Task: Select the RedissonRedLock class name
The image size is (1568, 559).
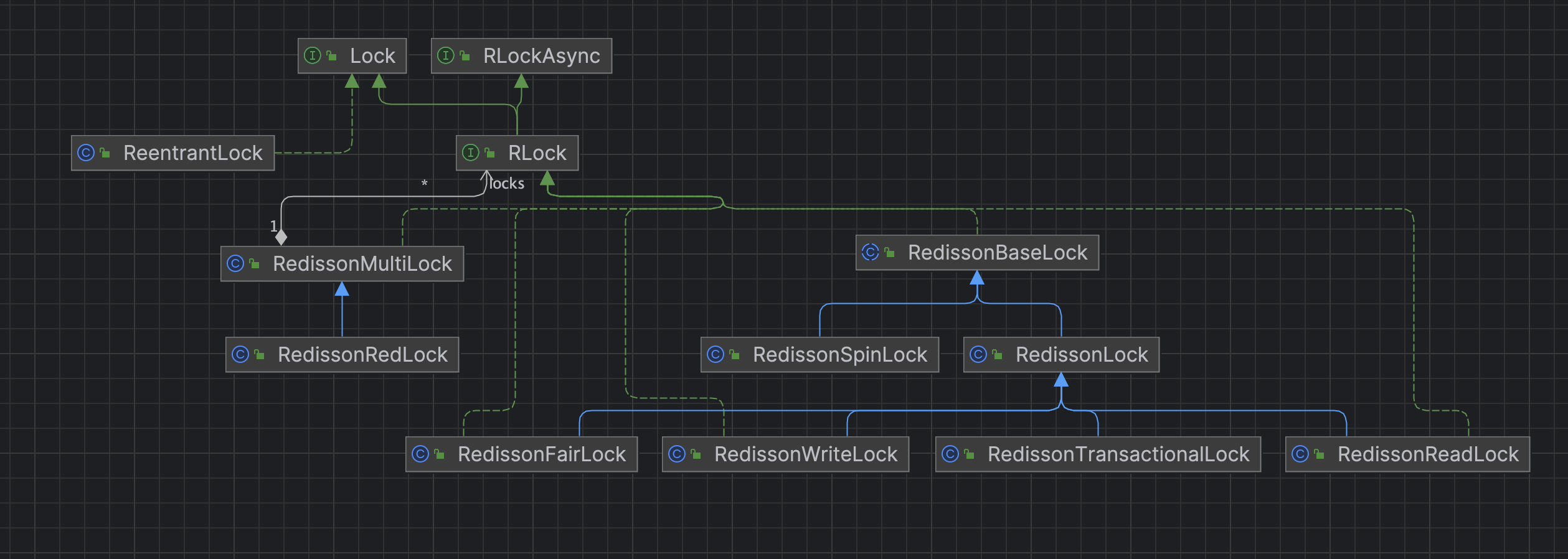Action: 362,355
